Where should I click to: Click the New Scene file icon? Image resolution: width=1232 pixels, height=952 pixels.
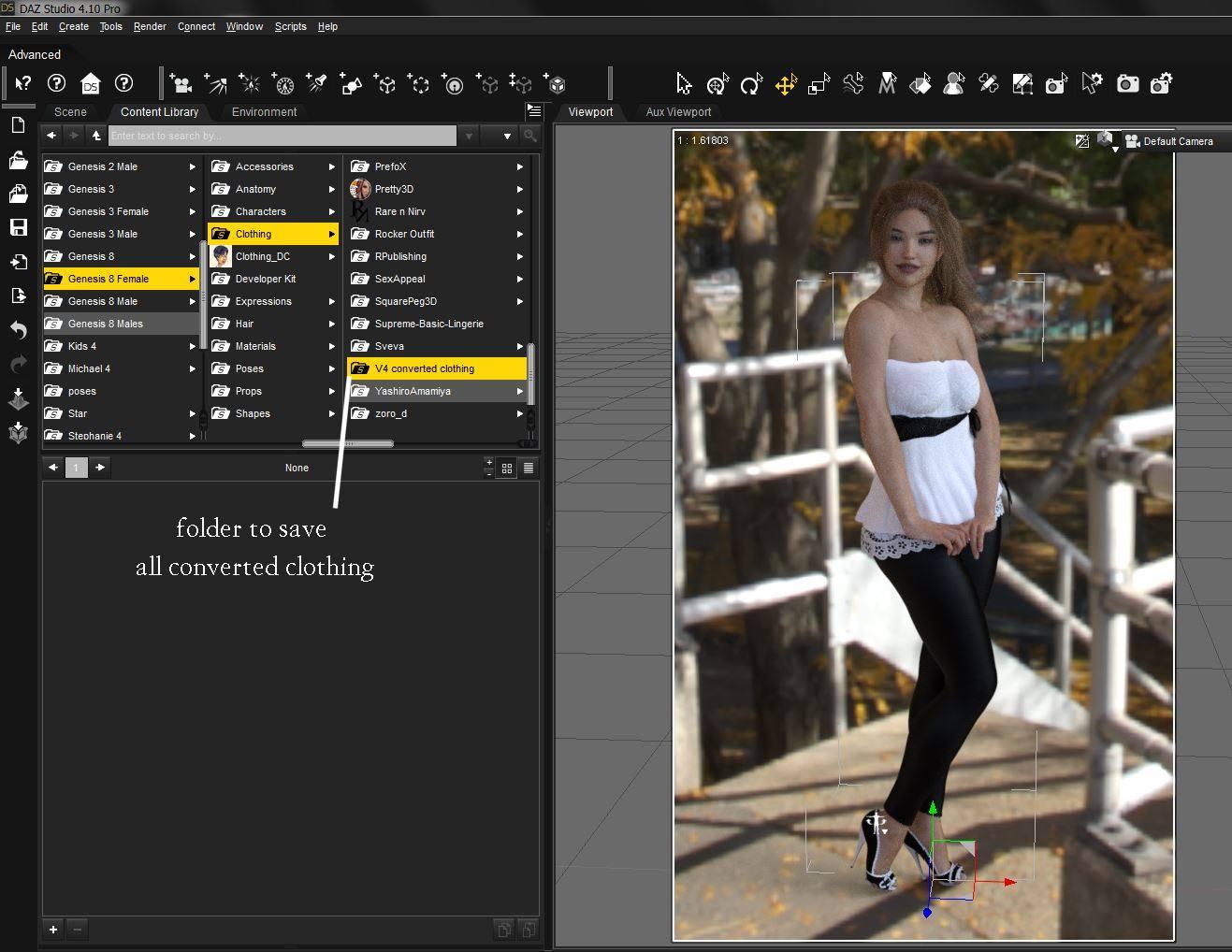pos(18,125)
